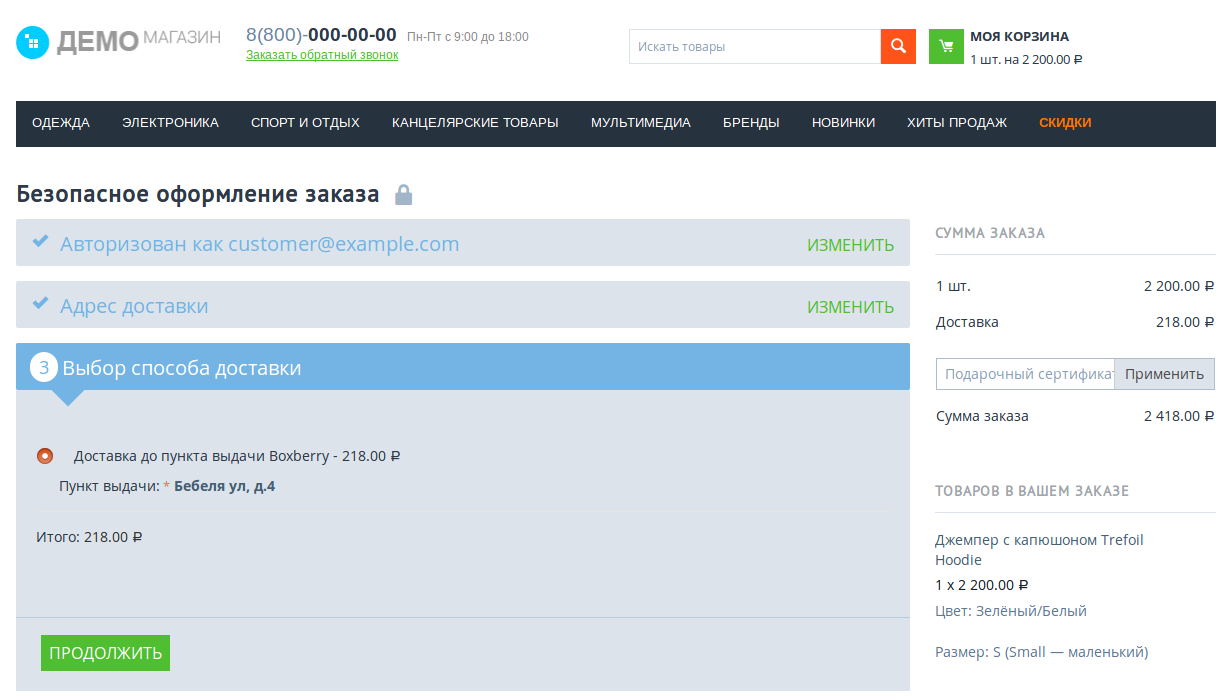The width and height of the screenshot is (1225, 700).
Task: Open the Скидки menu item
Action: point(1065,123)
